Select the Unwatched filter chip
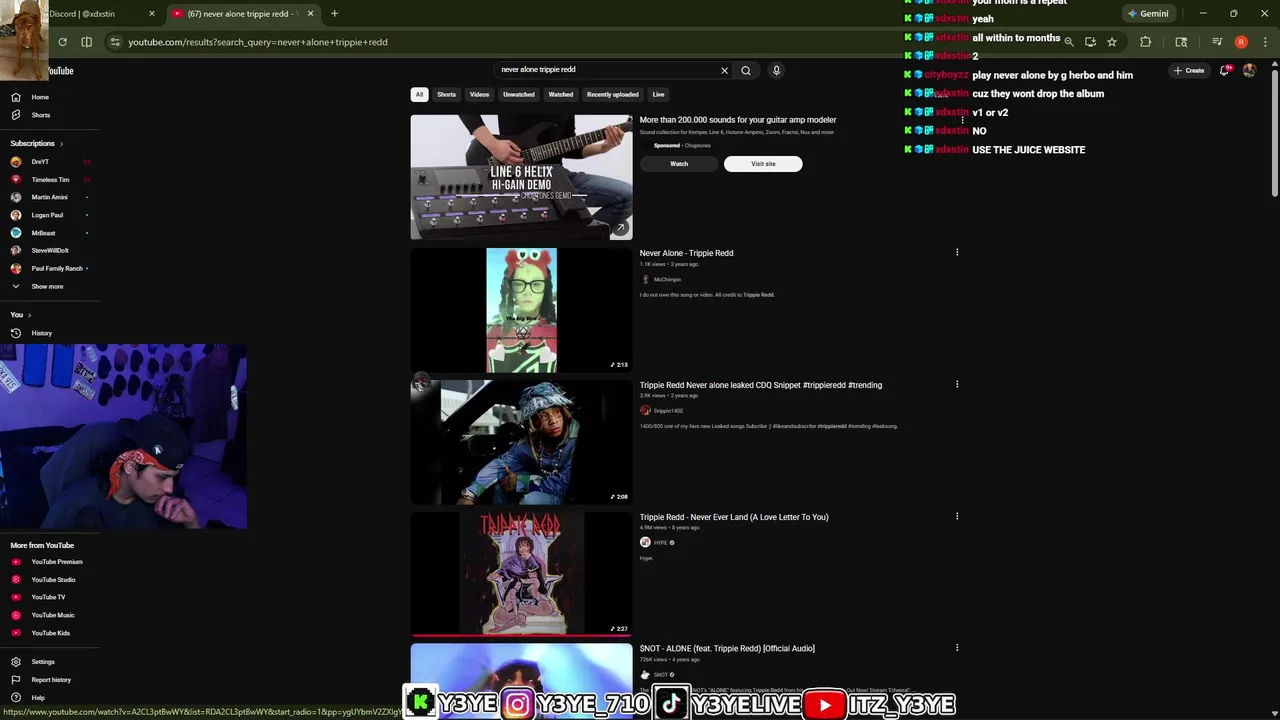Screen dimensions: 1280x720 (518, 94)
